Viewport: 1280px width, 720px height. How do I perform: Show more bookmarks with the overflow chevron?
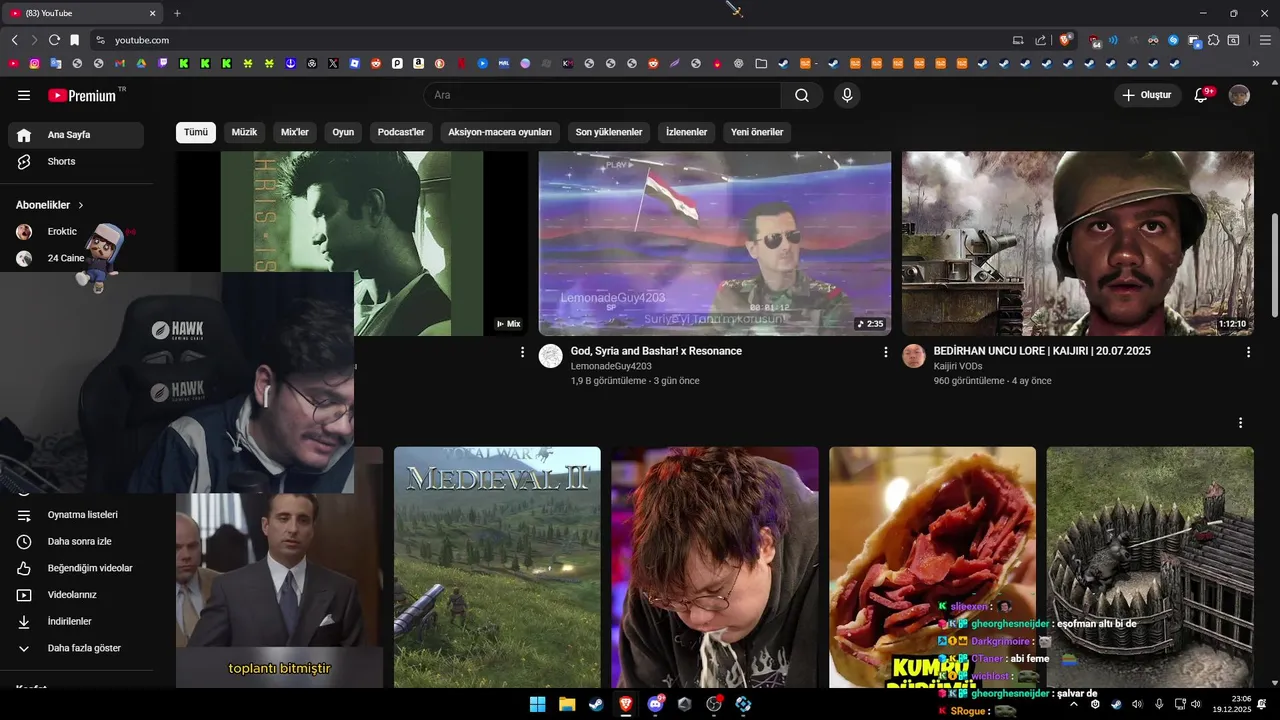coord(1256,63)
